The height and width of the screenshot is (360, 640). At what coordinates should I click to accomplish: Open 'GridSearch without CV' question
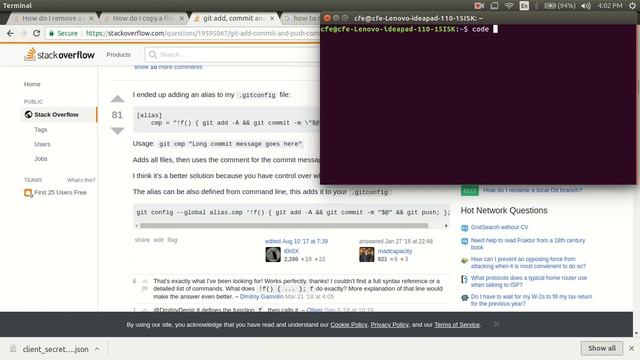(500, 227)
